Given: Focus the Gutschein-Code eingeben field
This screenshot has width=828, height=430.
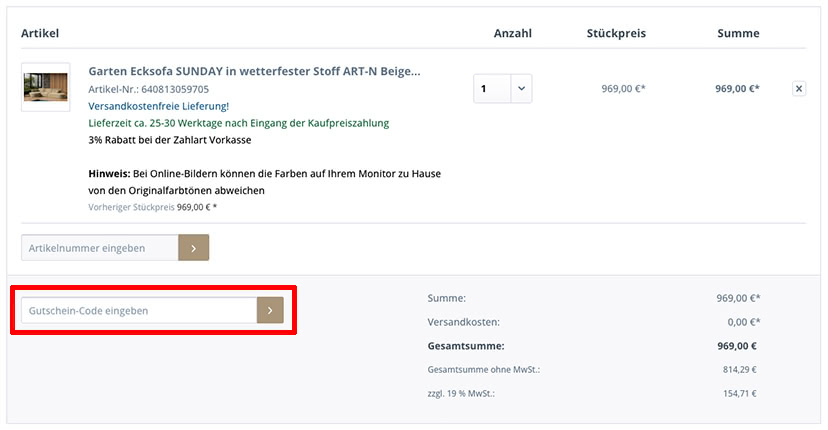Looking at the screenshot, I should tap(139, 311).
